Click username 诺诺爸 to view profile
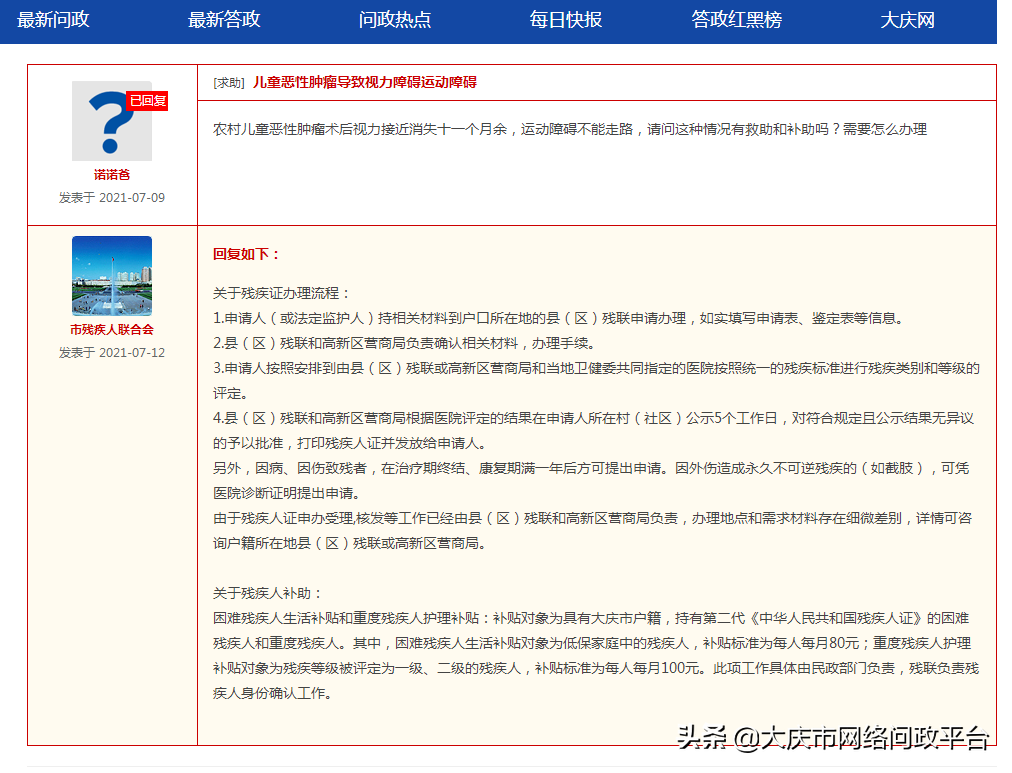 coord(111,172)
